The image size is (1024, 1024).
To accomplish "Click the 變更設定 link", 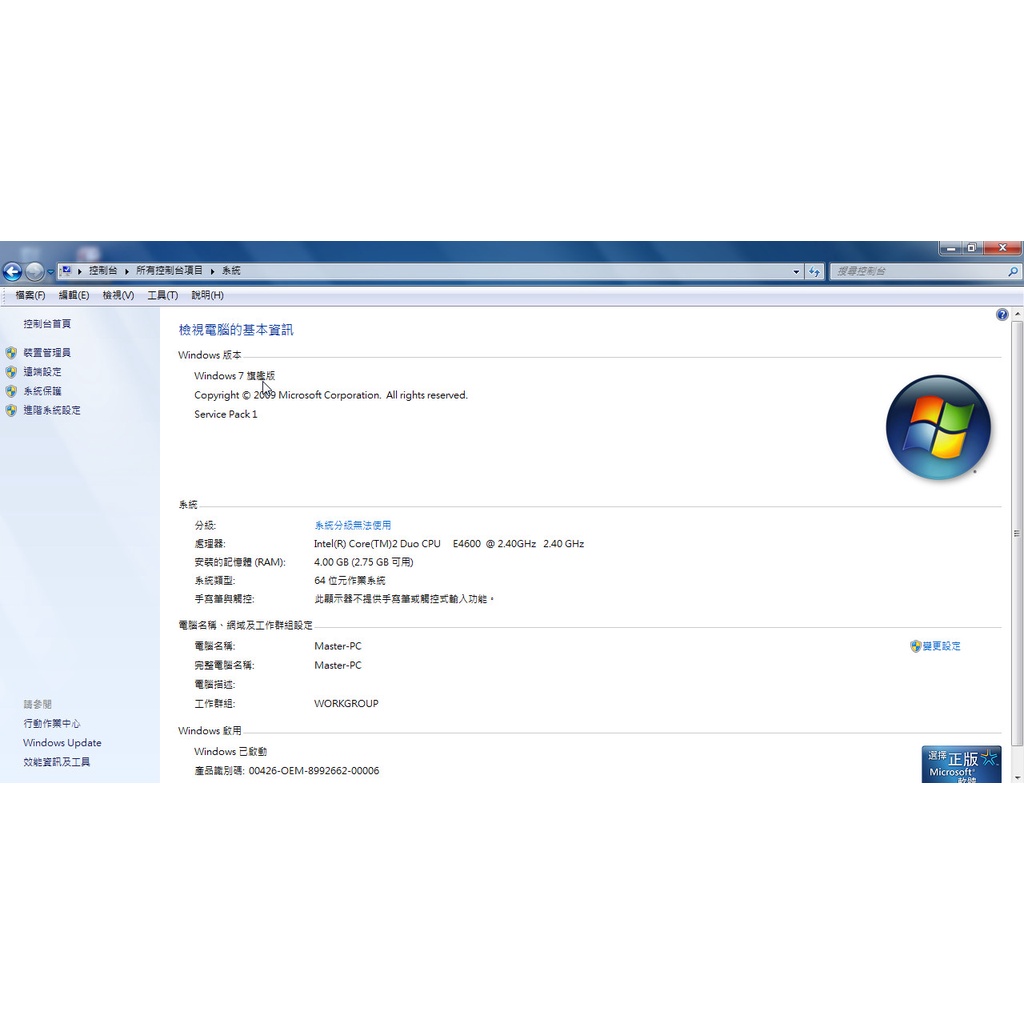I will click(941, 646).
